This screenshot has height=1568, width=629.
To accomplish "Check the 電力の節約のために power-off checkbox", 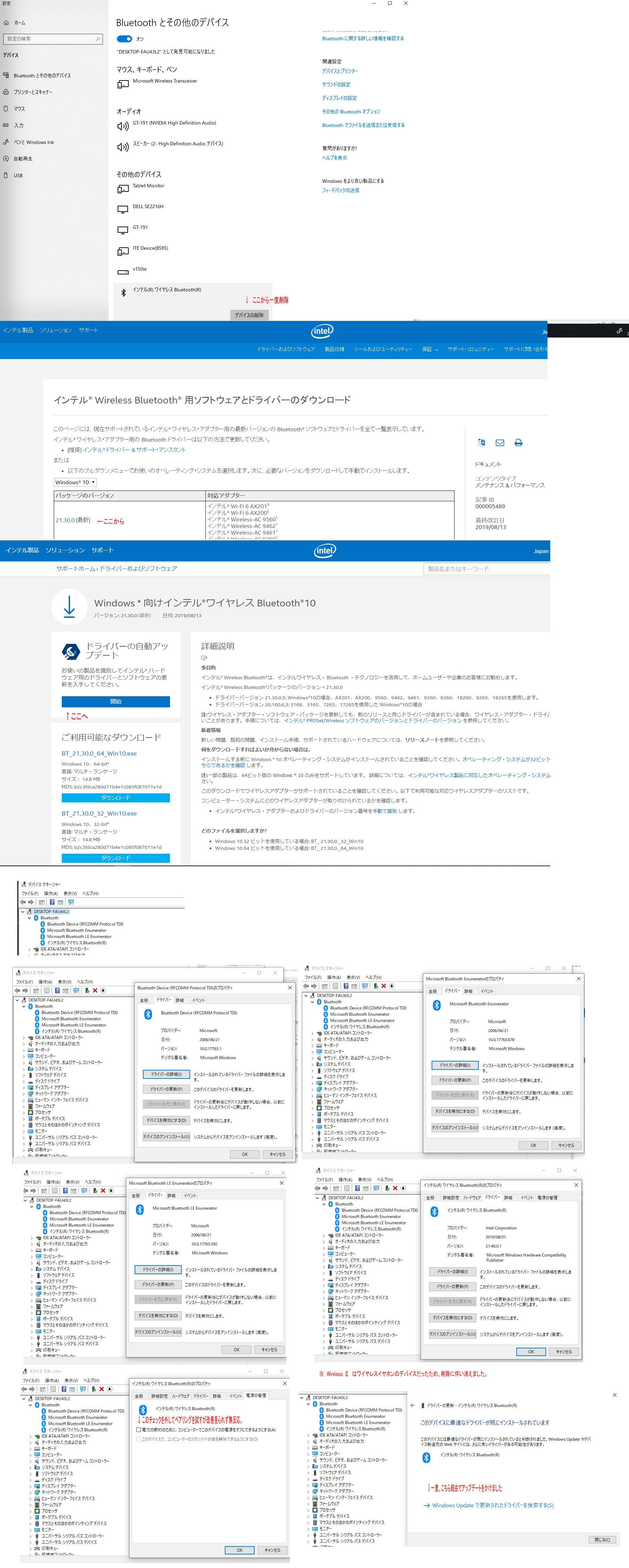I will [x=139, y=1430].
